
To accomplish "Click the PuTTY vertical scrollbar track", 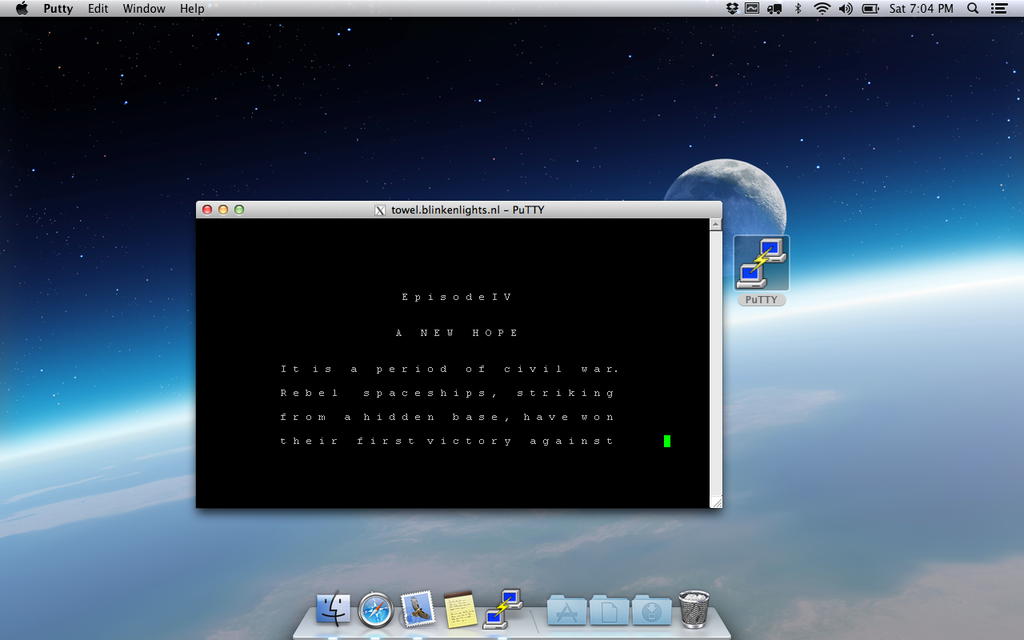I will (x=716, y=363).
